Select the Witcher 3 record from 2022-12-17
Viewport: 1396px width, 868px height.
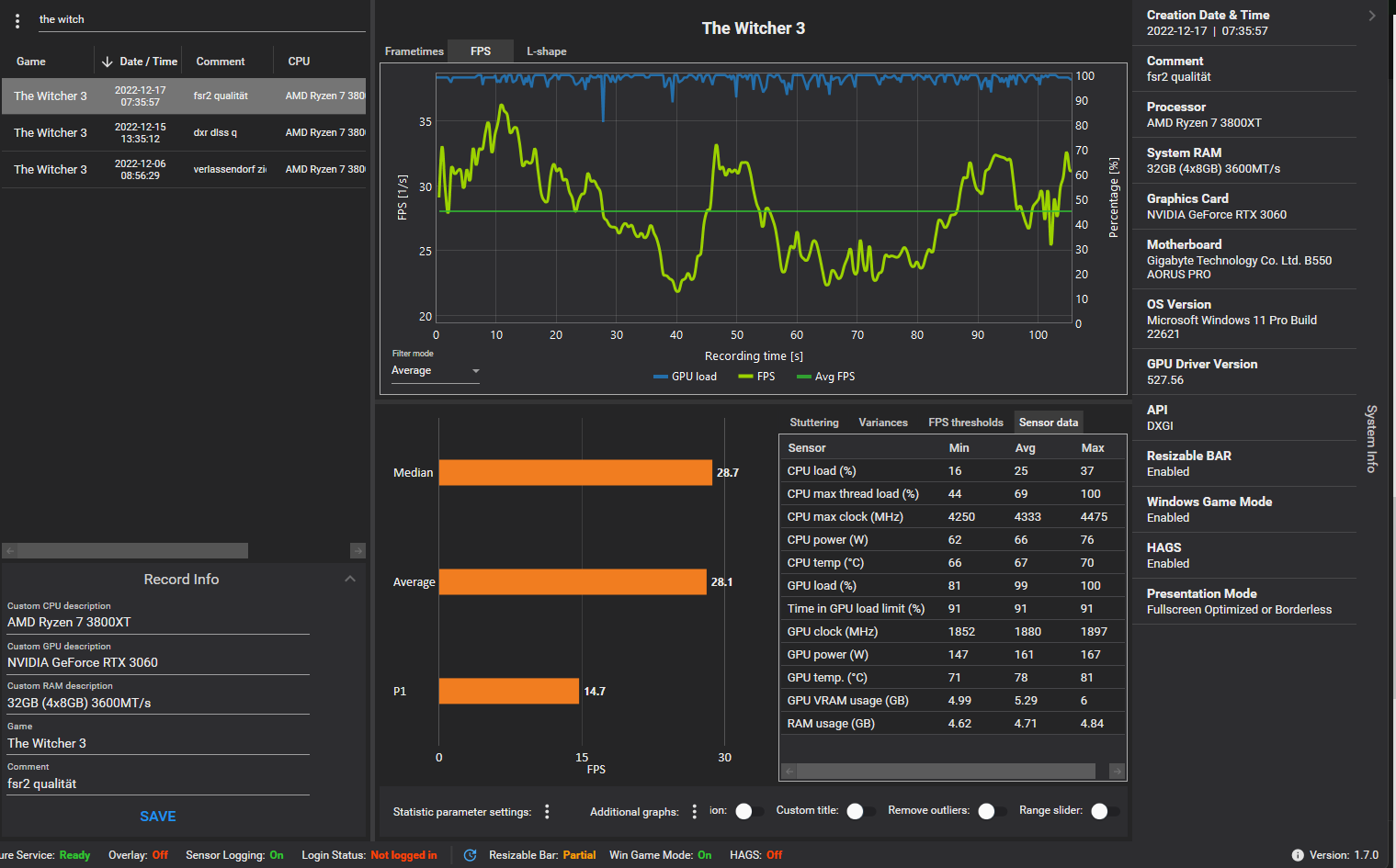184,96
